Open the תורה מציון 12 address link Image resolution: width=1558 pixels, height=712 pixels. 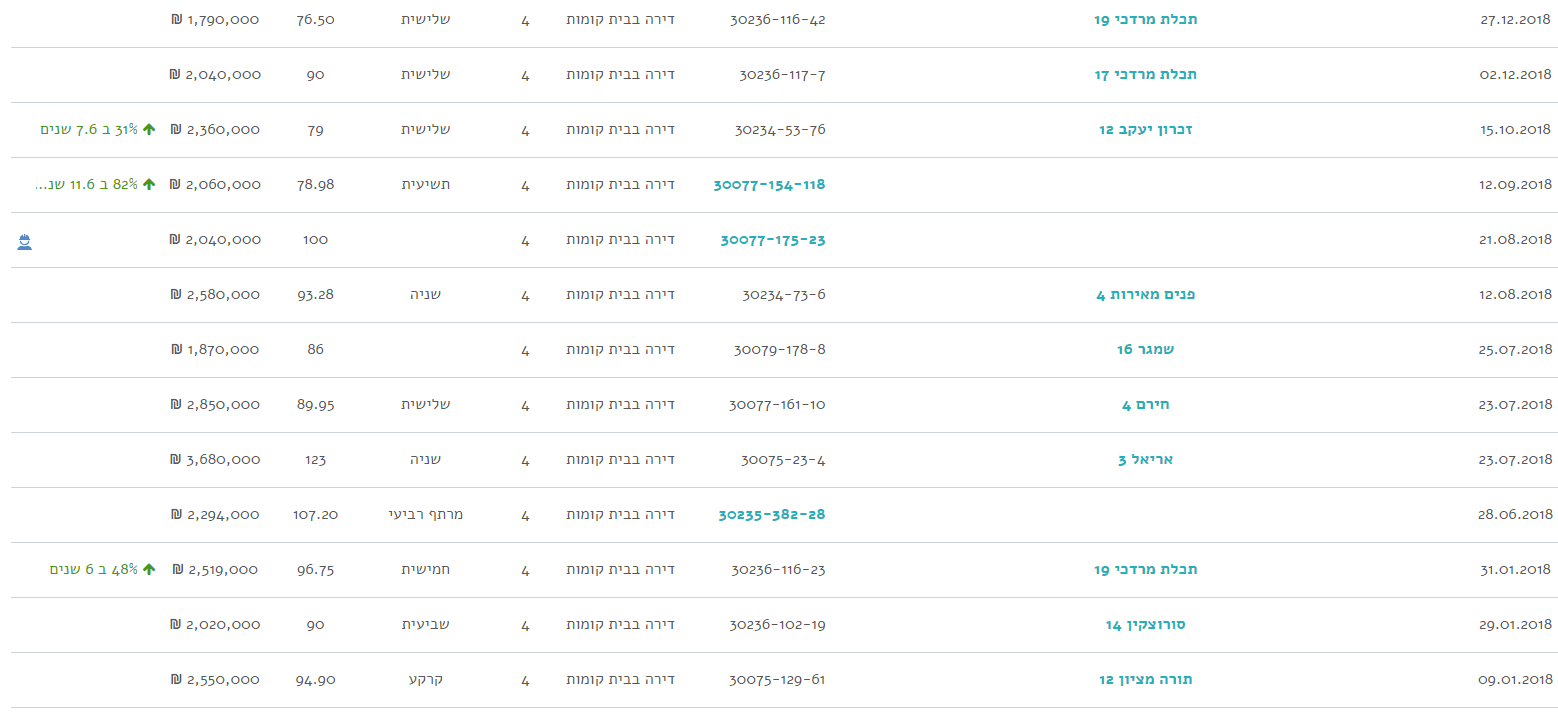click(x=1145, y=680)
